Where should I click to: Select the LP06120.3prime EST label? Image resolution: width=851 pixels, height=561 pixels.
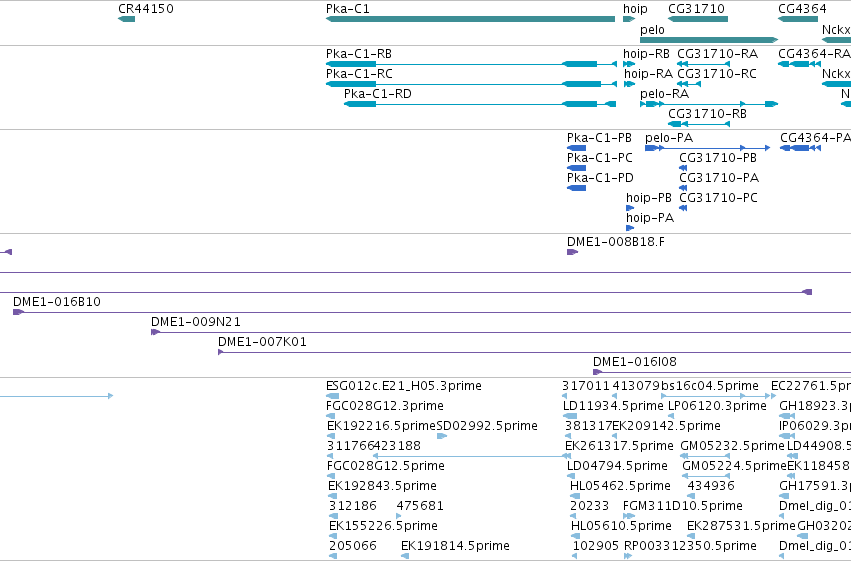(x=717, y=406)
